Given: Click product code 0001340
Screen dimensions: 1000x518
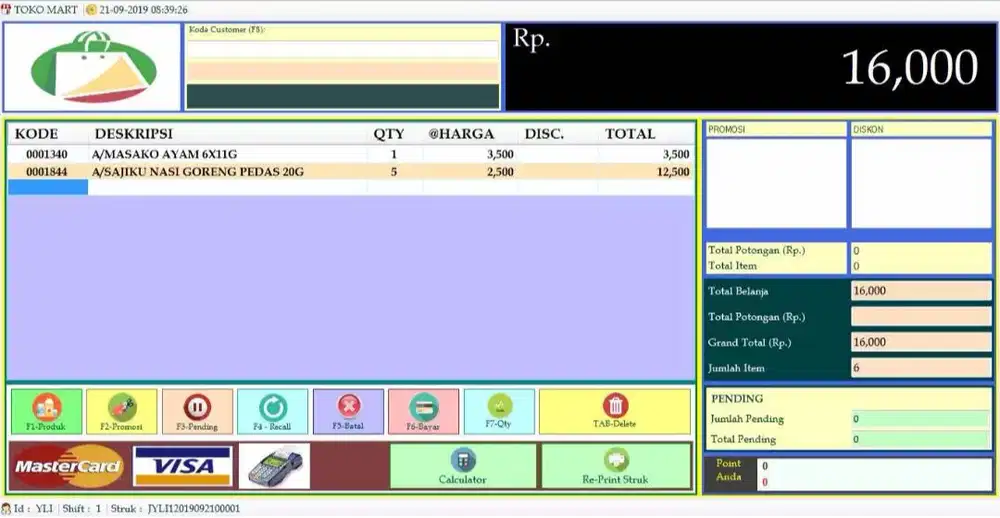Looking at the screenshot, I should [x=47, y=154].
